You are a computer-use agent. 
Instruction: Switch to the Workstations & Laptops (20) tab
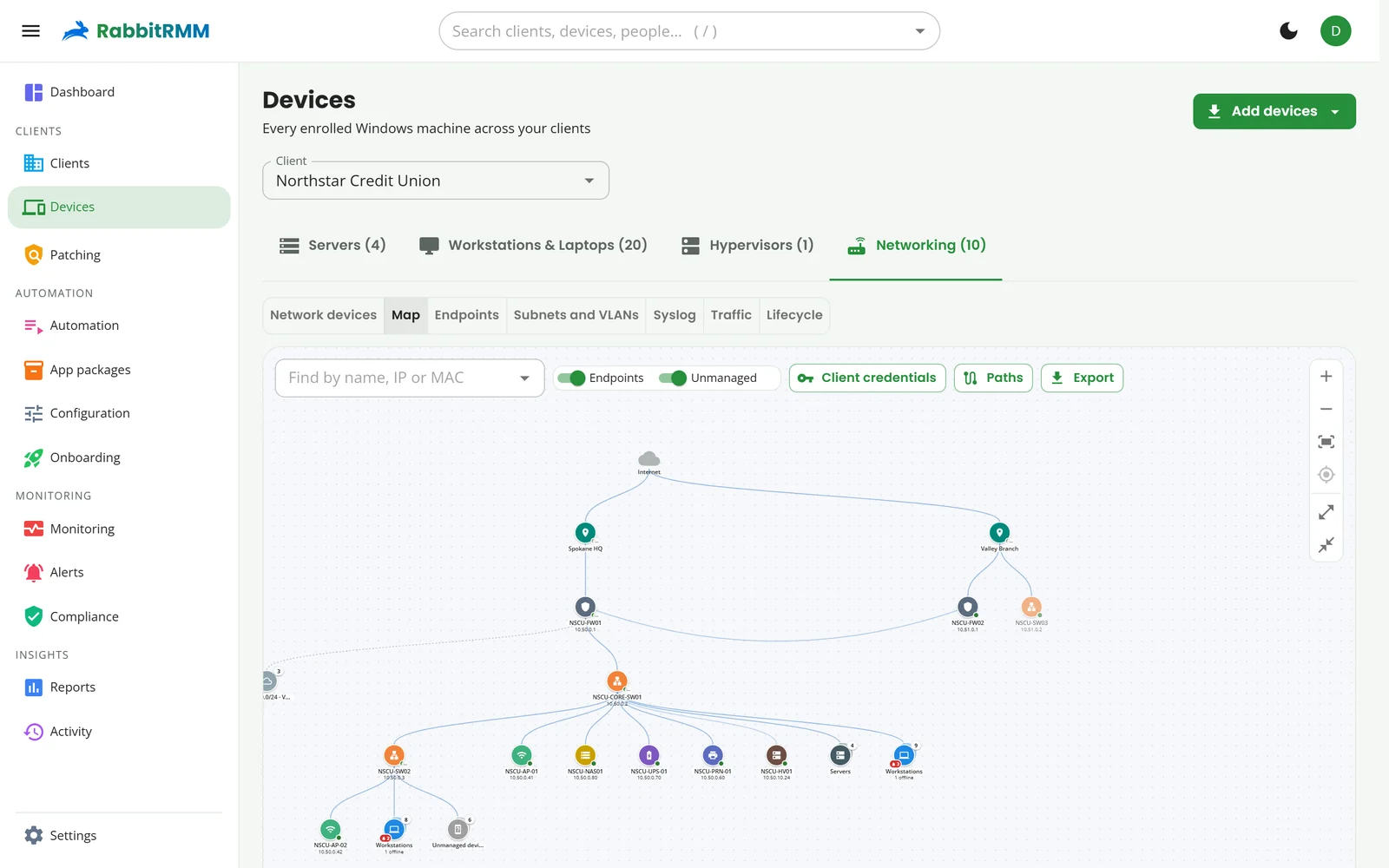533,246
